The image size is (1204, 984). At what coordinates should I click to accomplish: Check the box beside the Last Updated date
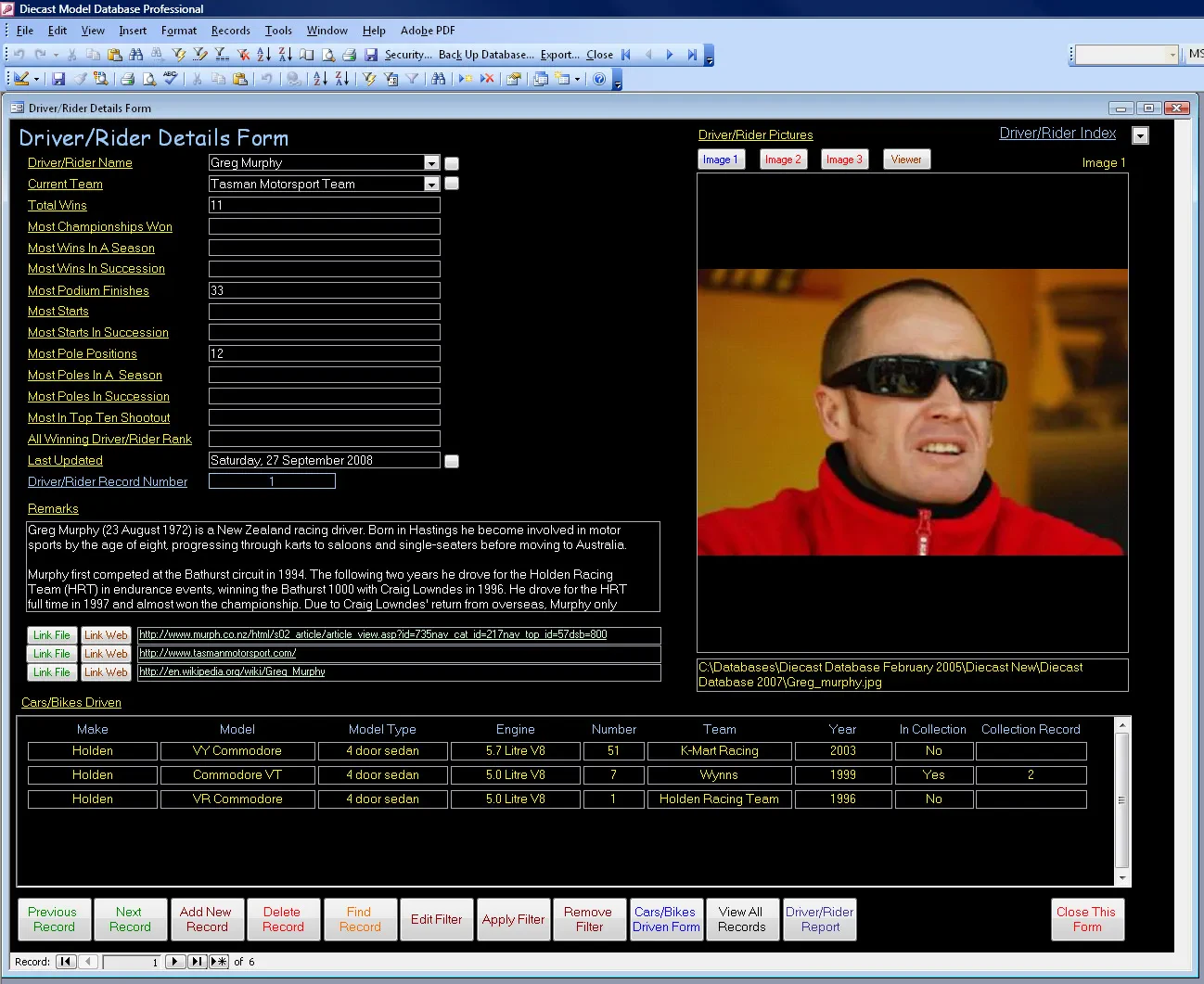(x=452, y=461)
